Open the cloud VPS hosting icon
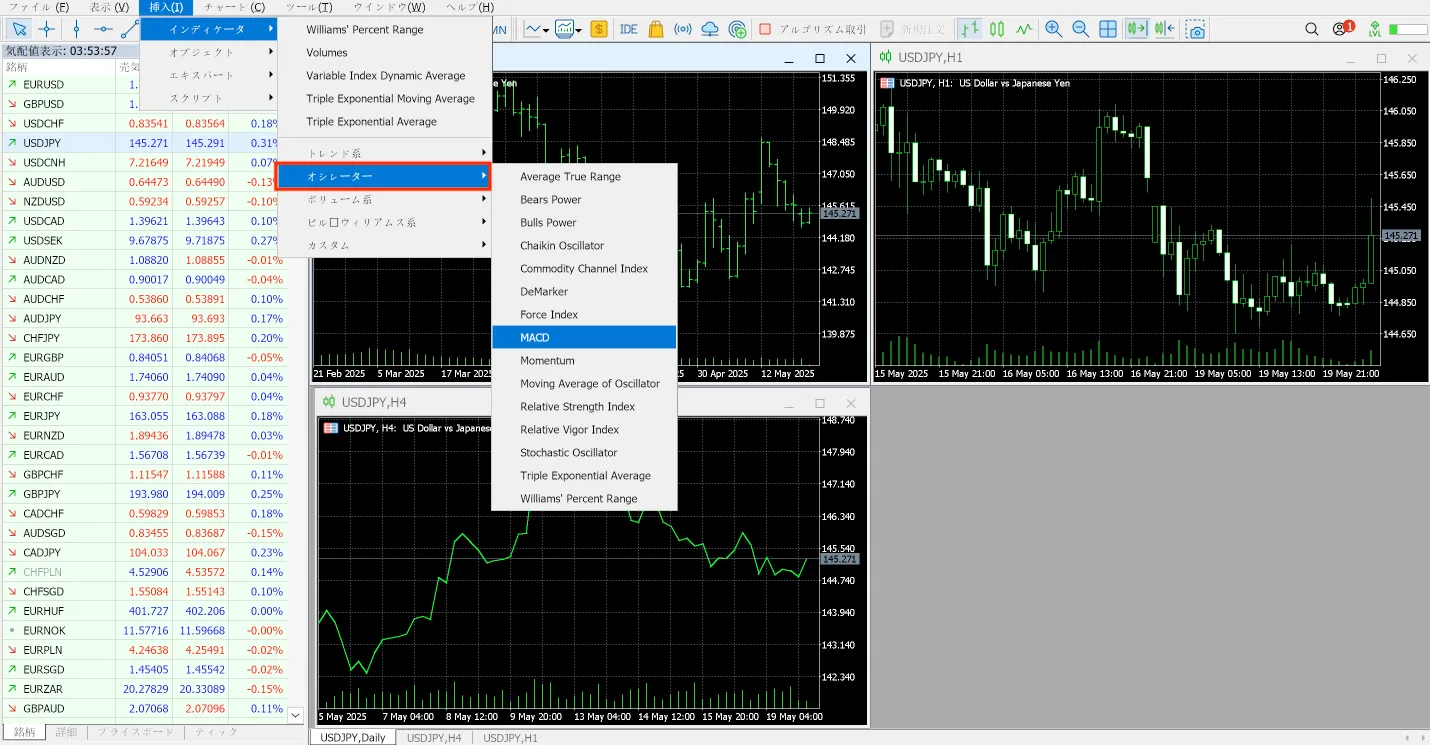The width and height of the screenshot is (1430, 745). [x=710, y=29]
